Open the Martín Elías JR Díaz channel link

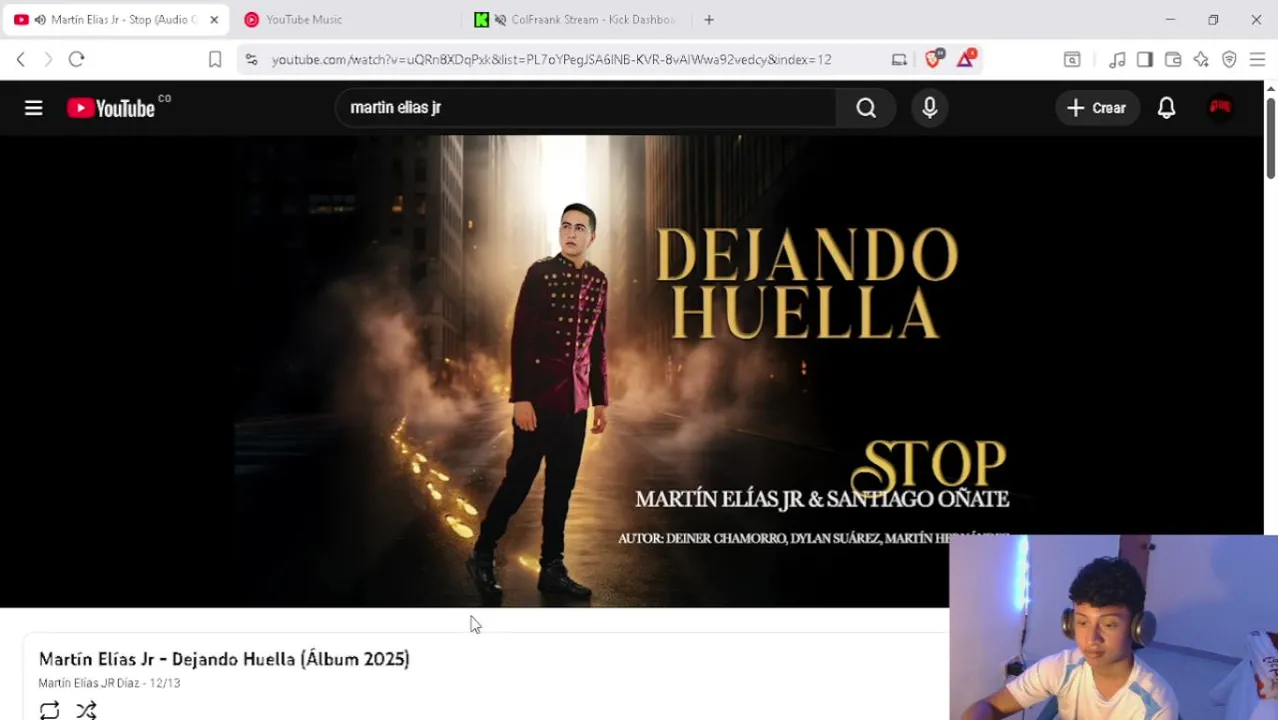(x=89, y=683)
